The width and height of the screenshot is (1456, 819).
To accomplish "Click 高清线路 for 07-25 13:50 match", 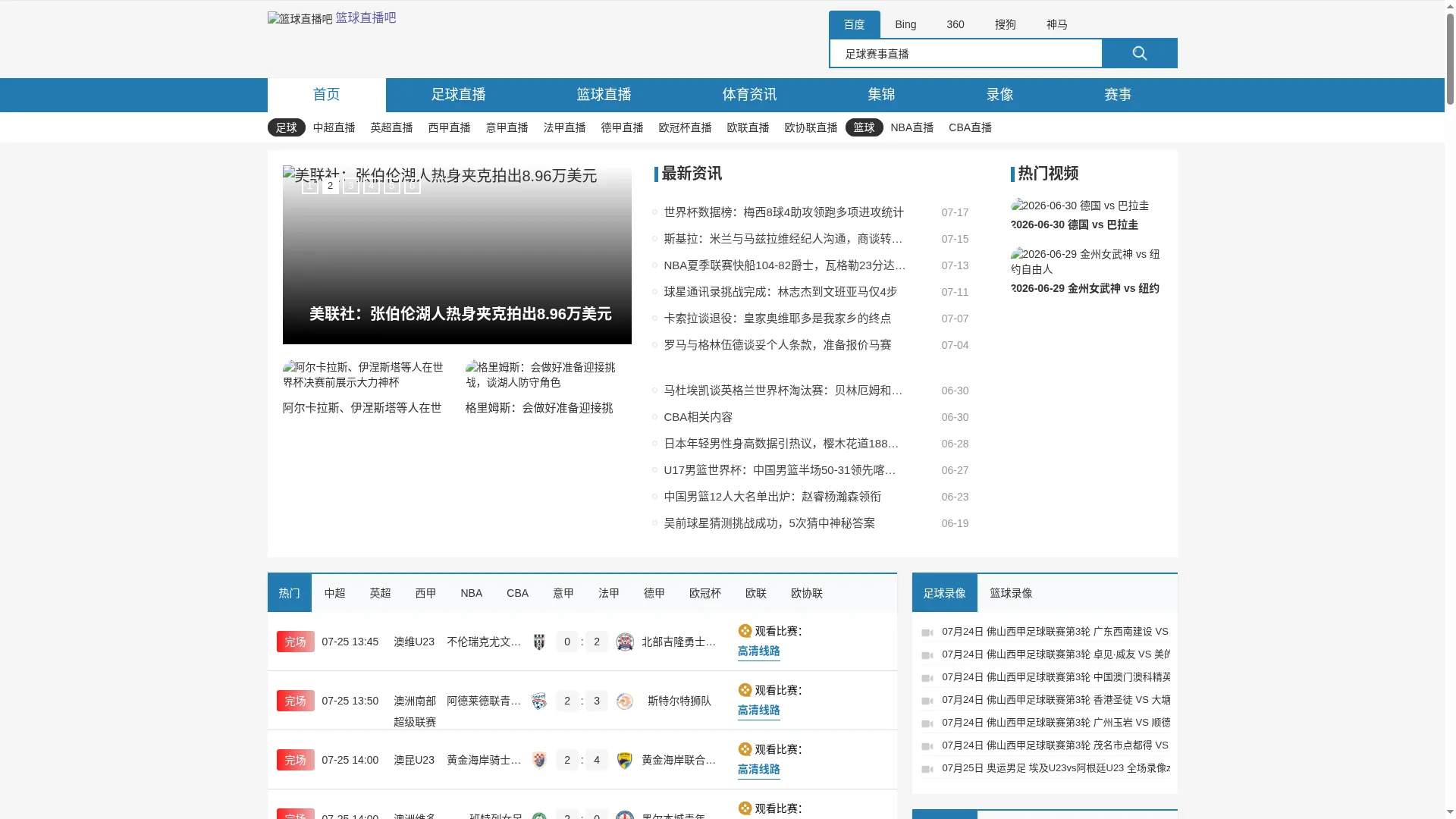I will [758, 711].
